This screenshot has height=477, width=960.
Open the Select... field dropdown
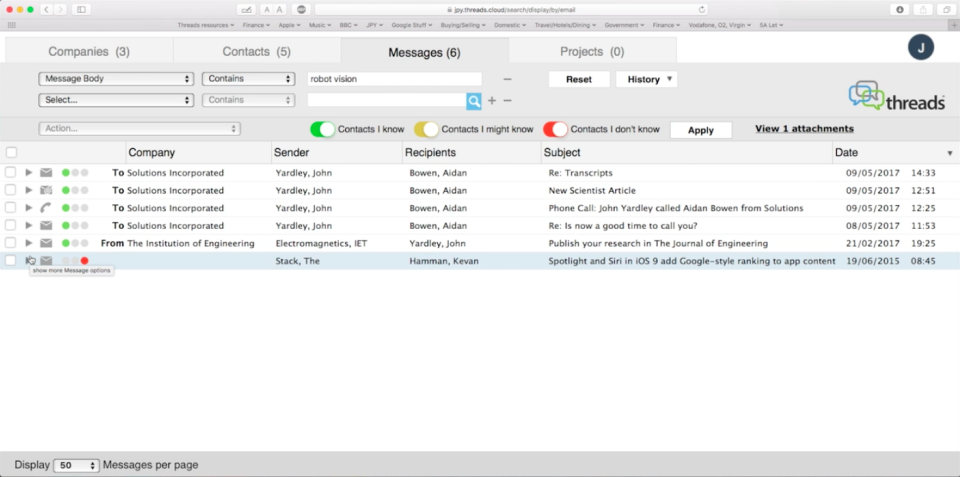click(x=116, y=100)
